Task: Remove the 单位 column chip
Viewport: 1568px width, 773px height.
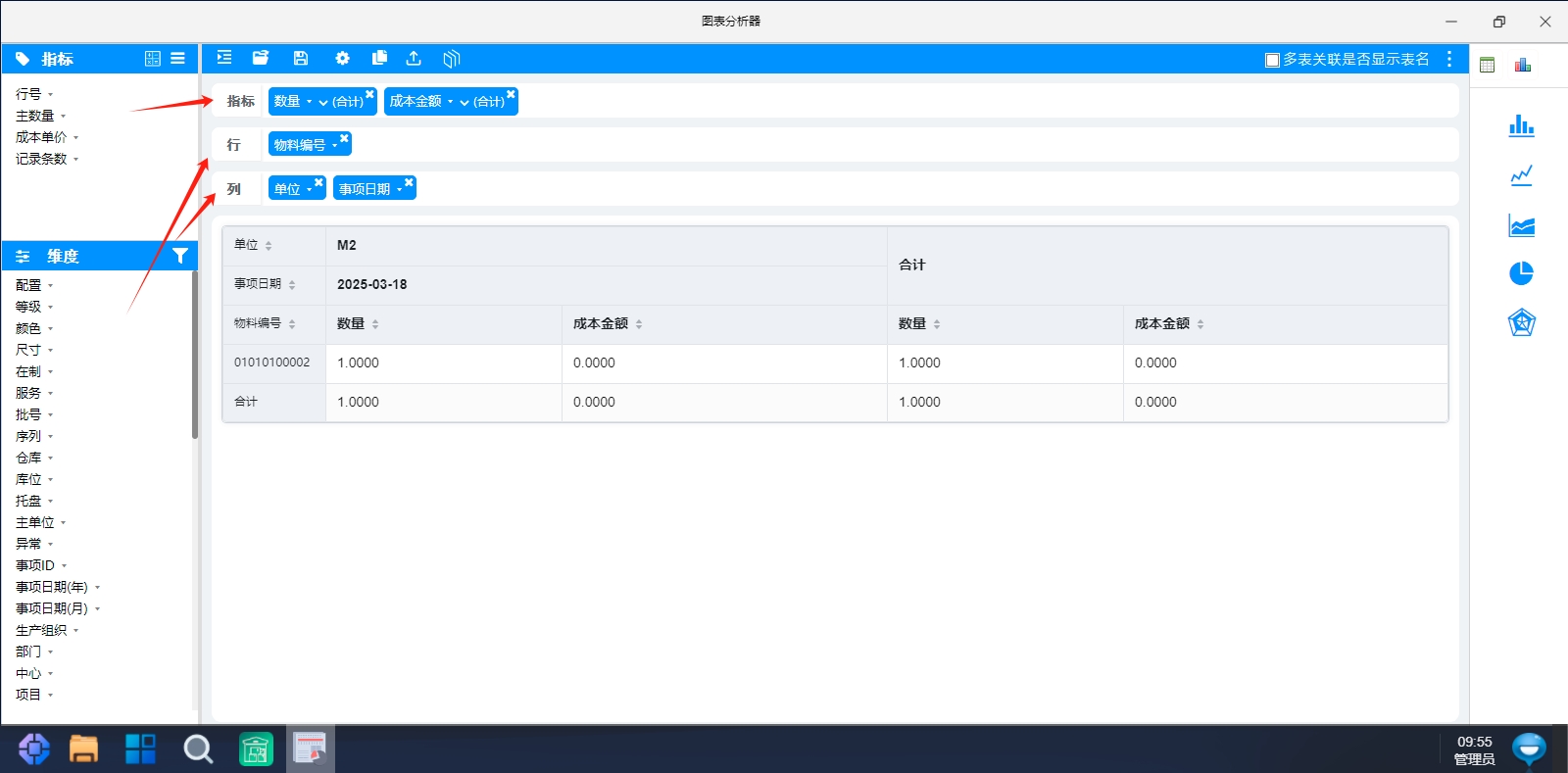Action: (318, 182)
